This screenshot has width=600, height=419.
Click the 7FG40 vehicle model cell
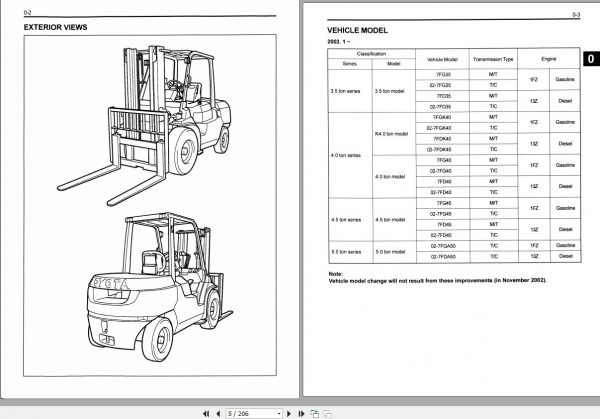point(443,160)
